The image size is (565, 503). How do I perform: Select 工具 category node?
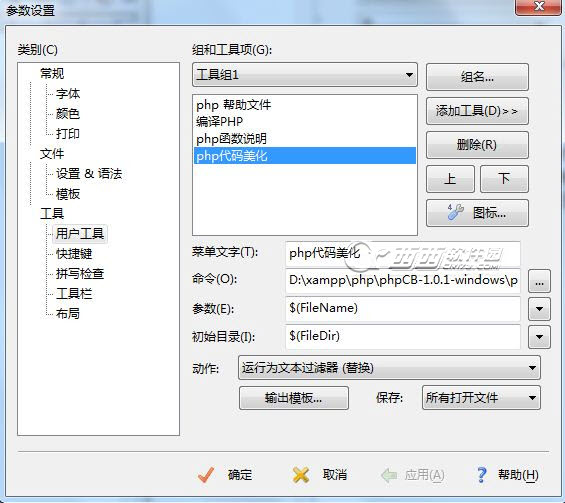52,214
